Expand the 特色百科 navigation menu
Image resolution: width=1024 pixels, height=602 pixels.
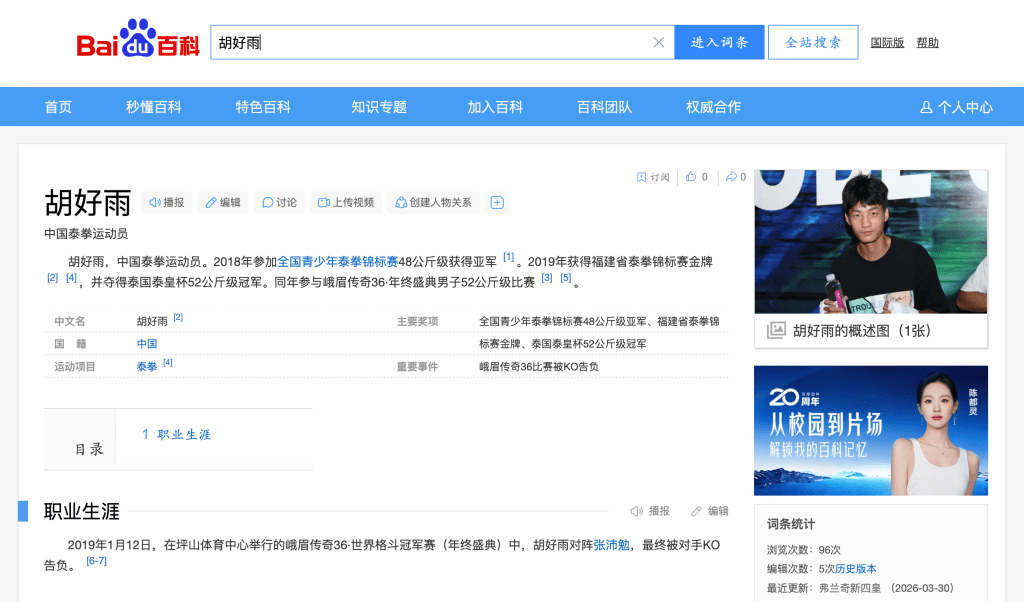(263, 107)
